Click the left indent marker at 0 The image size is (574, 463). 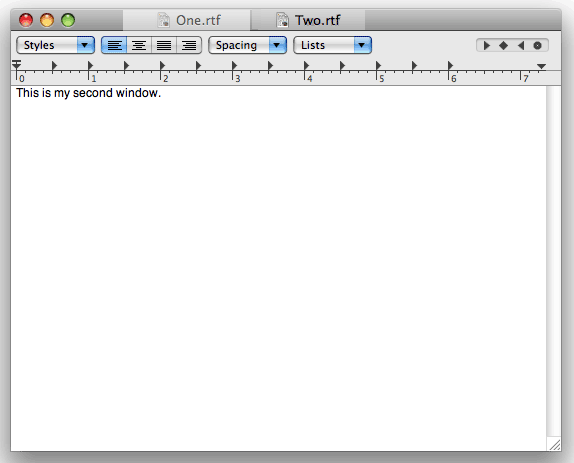point(16,65)
